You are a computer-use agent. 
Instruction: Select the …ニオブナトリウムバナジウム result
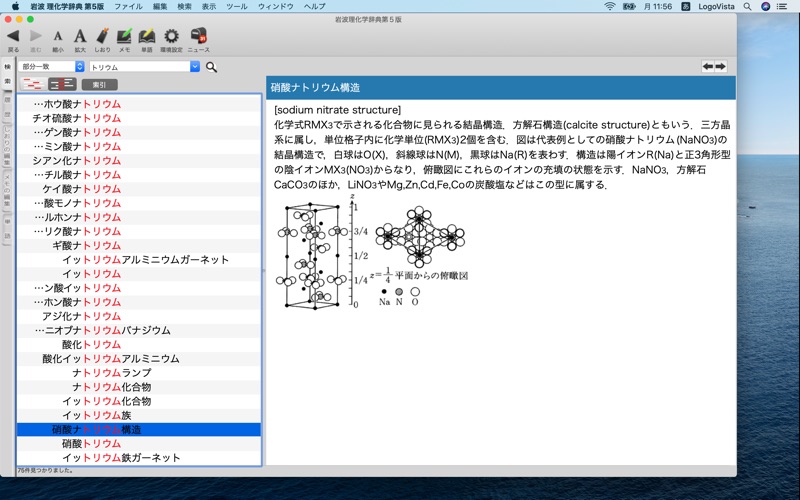click(x=139, y=331)
